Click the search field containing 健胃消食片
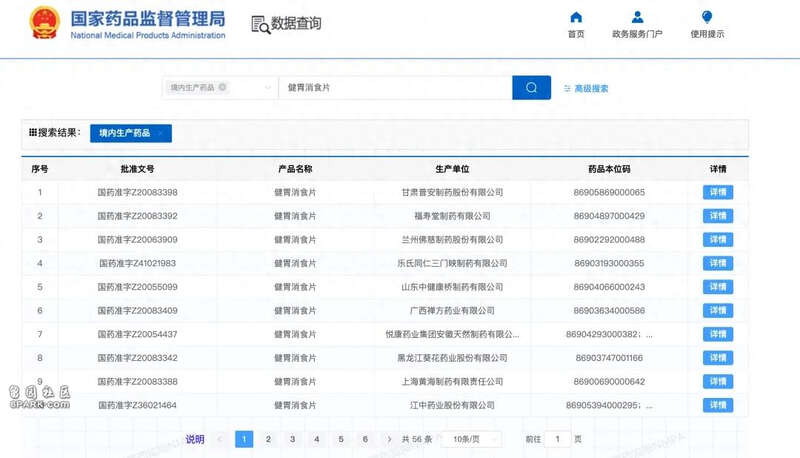Screen dimensions: 800x458 click(x=395, y=88)
